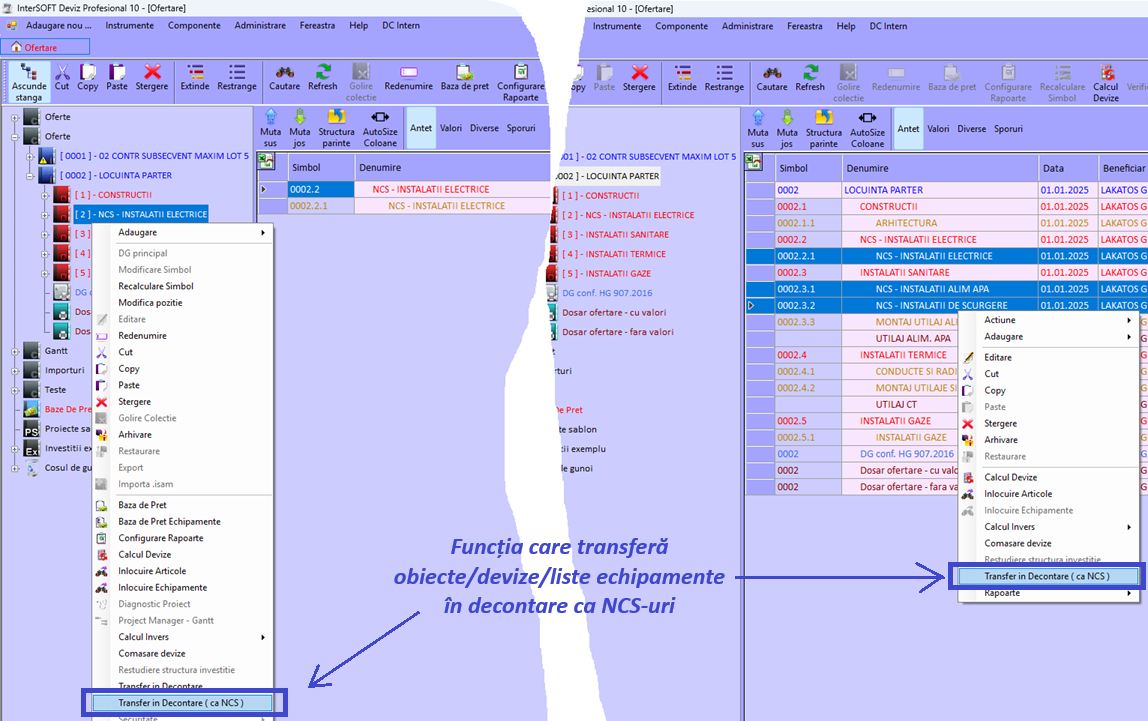The width and height of the screenshot is (1148, 721).
Task: Click the Recalculare Simbol toolbar icon
Action: pos(1061,79)
